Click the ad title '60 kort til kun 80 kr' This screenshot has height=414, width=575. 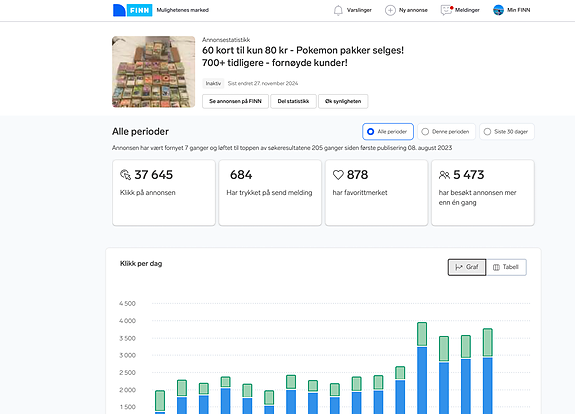click(303, 56)
